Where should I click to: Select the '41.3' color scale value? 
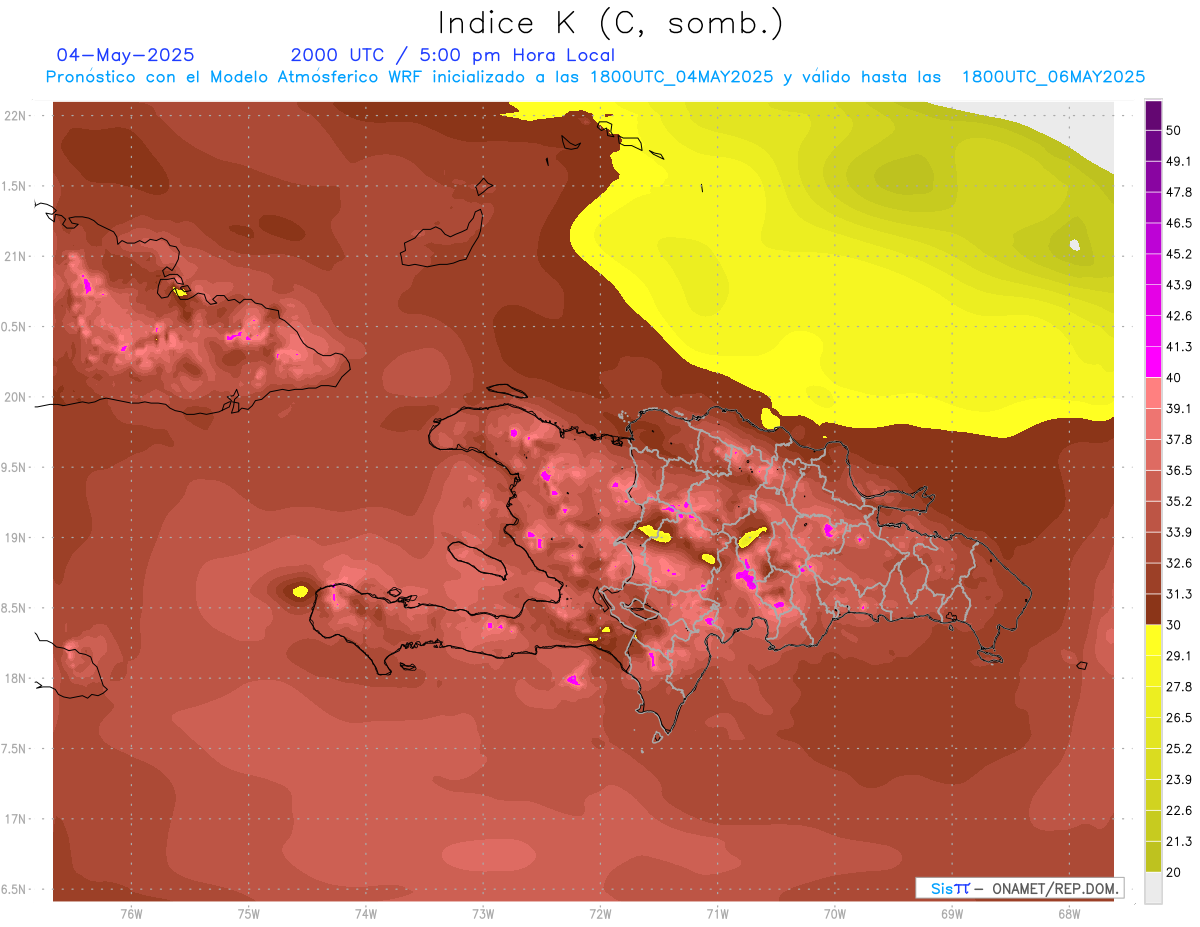click(x=1180, y=347)
